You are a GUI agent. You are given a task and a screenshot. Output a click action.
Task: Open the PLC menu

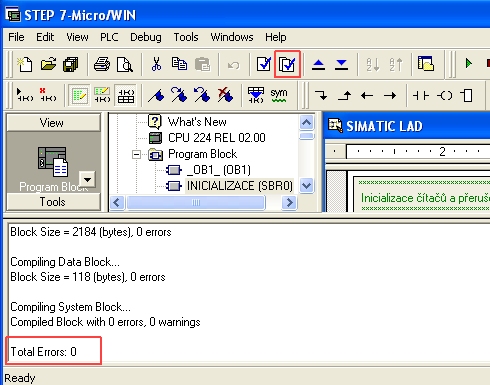click(109, 37)
